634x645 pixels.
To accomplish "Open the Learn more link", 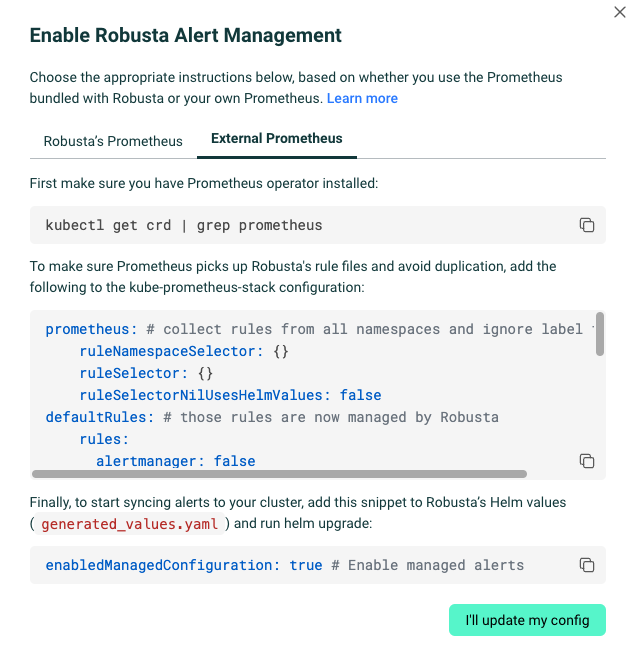I will tap(362, 99).
